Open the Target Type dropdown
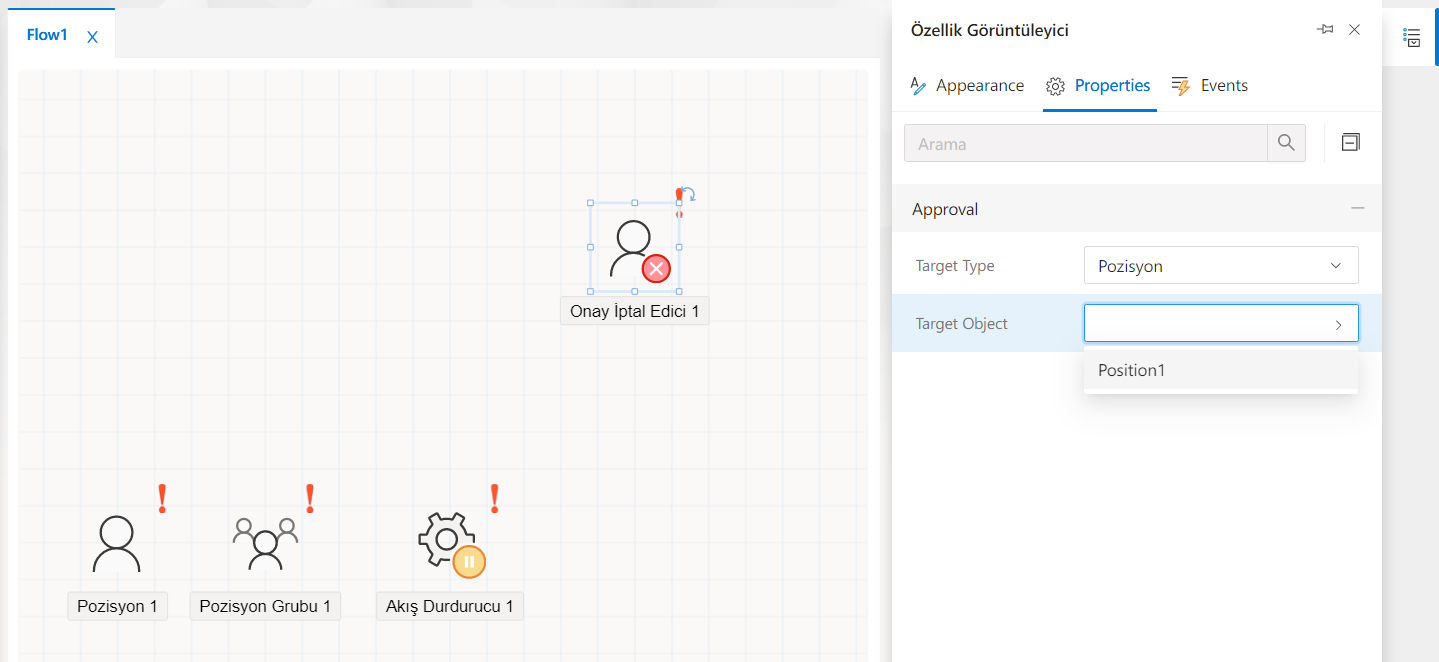 [x=1220, y=266]
